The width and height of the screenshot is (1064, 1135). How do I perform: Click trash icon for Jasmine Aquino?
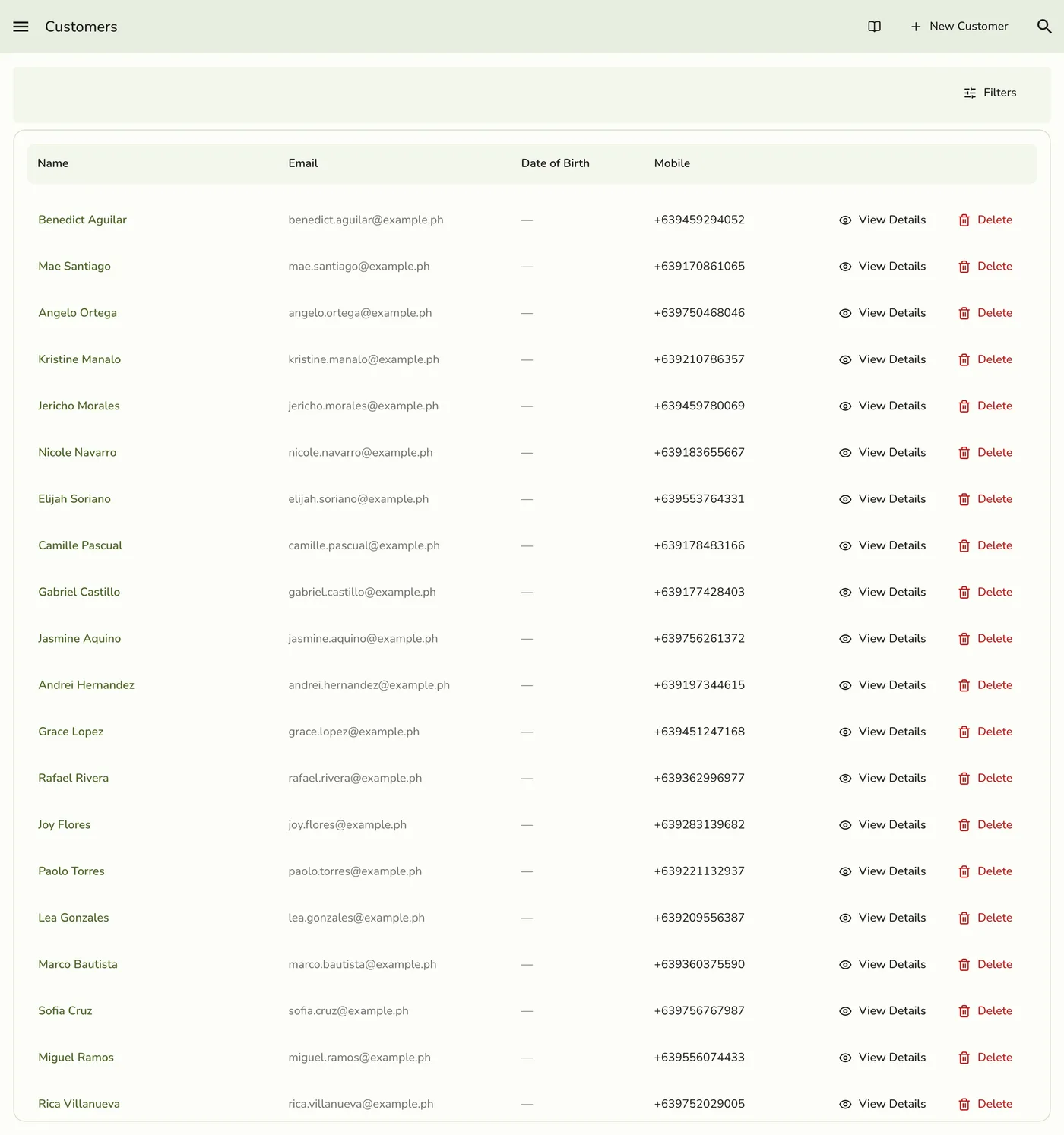click(964, 639)
